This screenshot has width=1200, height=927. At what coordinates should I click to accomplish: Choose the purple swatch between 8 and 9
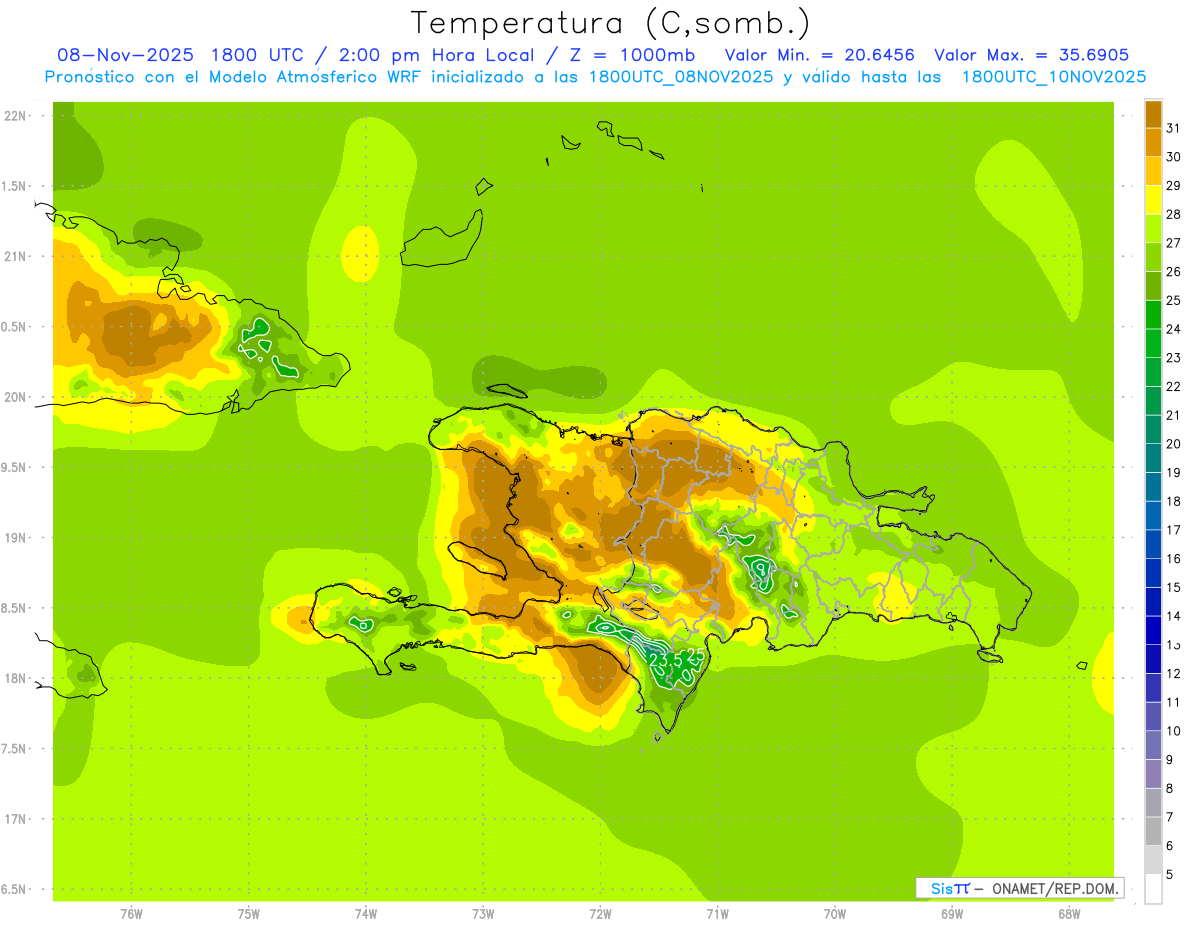pyautogui.click(x=1153, y=774)
